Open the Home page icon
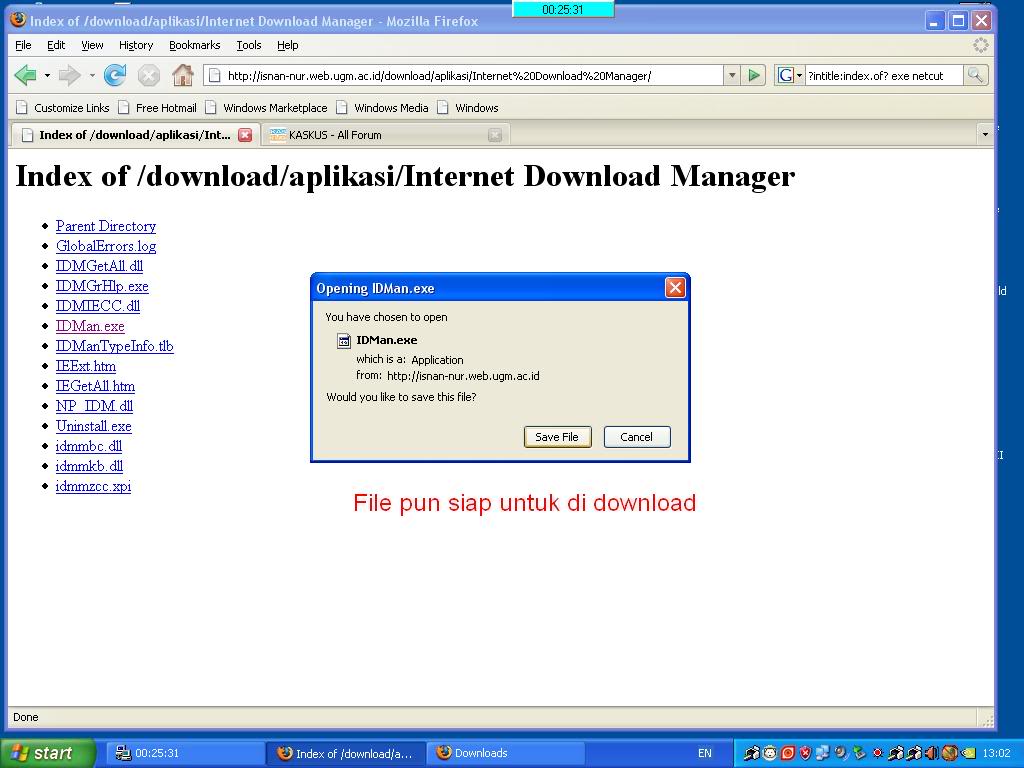Viewport: 1024px width, 768px height. (x=183, y=76)
